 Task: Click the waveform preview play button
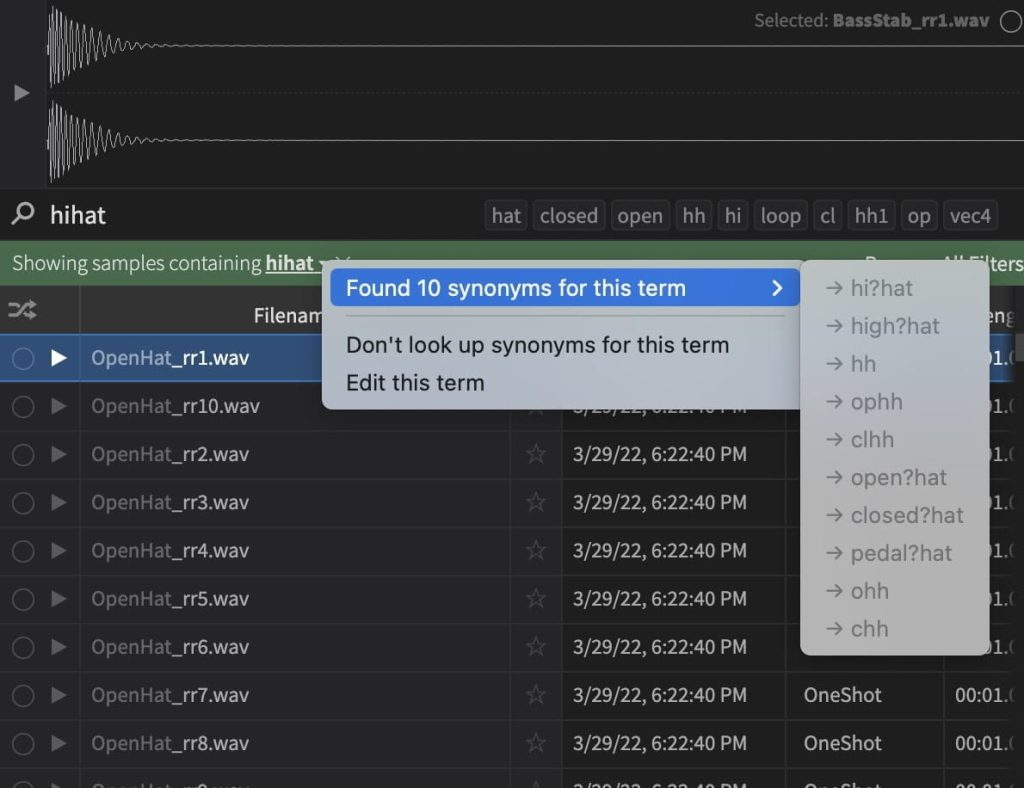(x=21, y=93)
